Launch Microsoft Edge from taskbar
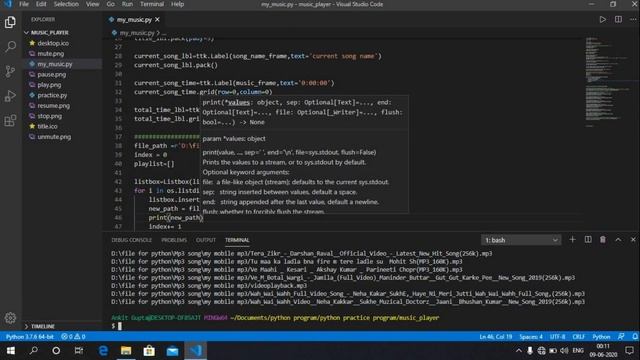 coord(103,351)
